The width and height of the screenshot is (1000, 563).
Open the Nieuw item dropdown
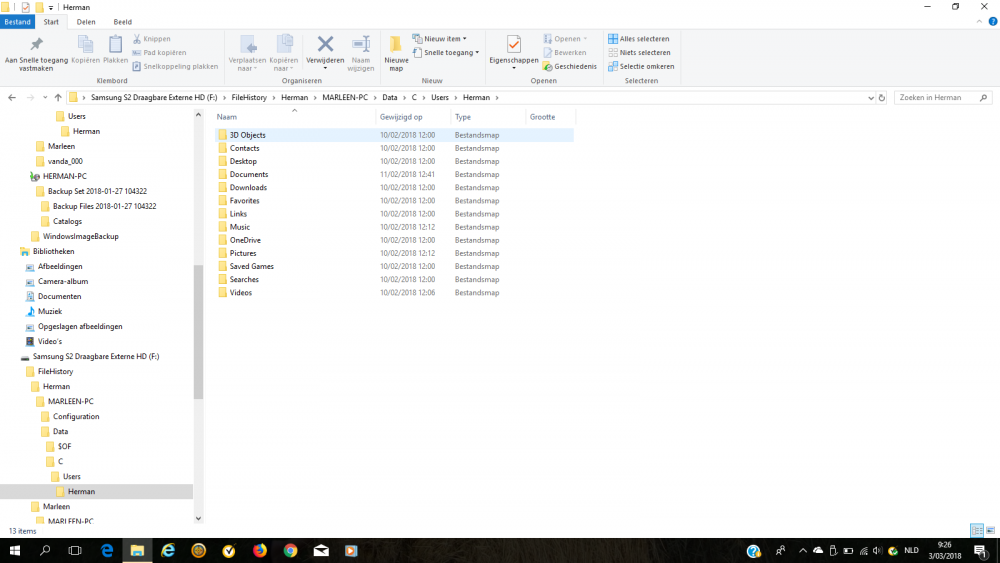pyautogui.click(x=440, y=39)
